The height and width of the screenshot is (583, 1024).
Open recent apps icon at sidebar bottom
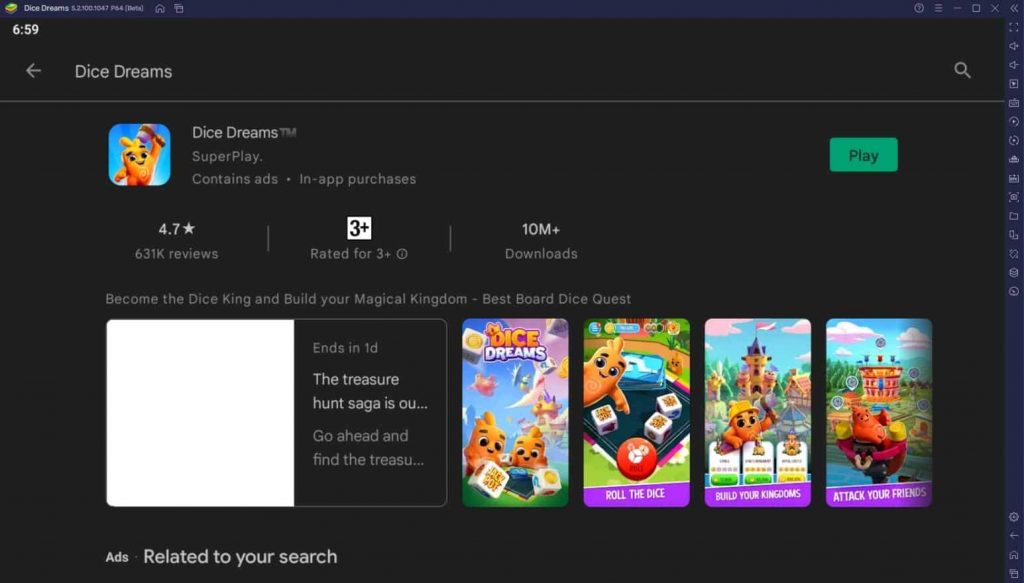pyautogui.click(x=1014, y=573)
